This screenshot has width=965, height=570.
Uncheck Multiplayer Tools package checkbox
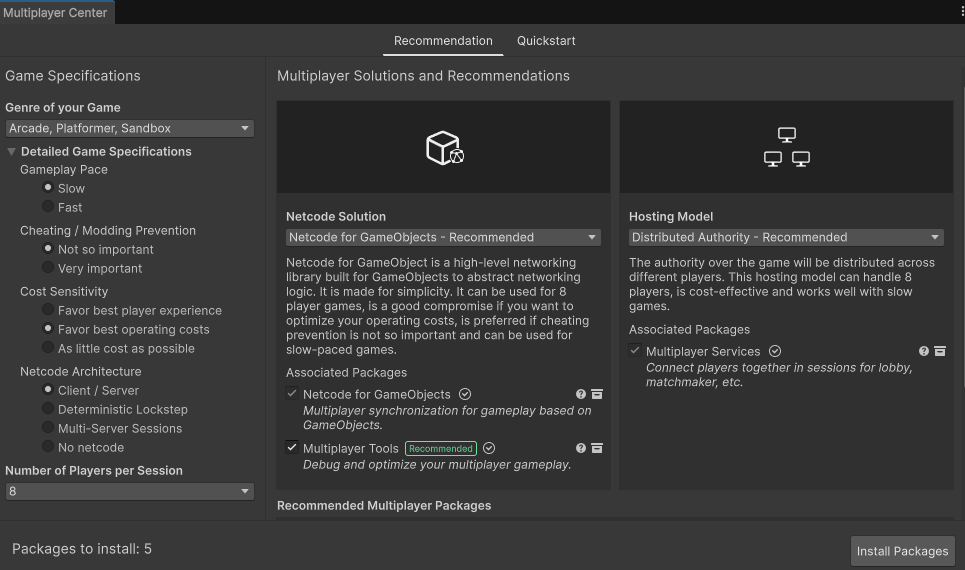[292, 448]
